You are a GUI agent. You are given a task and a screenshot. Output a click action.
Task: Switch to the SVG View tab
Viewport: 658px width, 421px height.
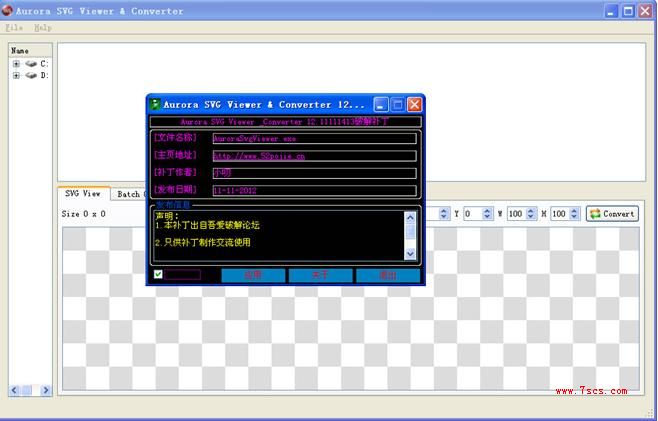pyautogui.click(x=83, y=193)
